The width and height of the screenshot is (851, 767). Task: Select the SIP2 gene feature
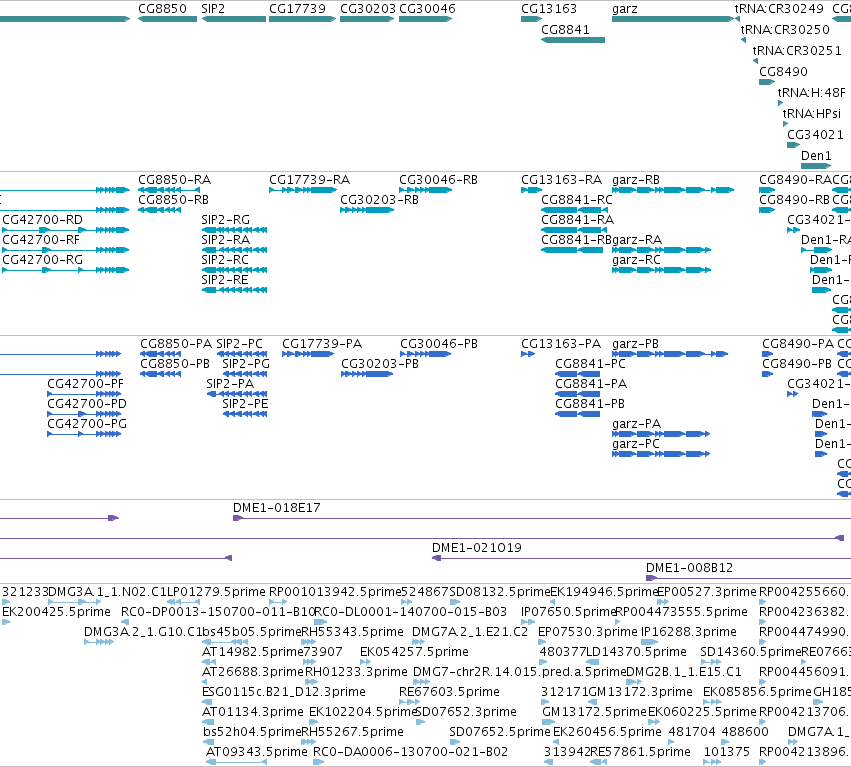234,19
